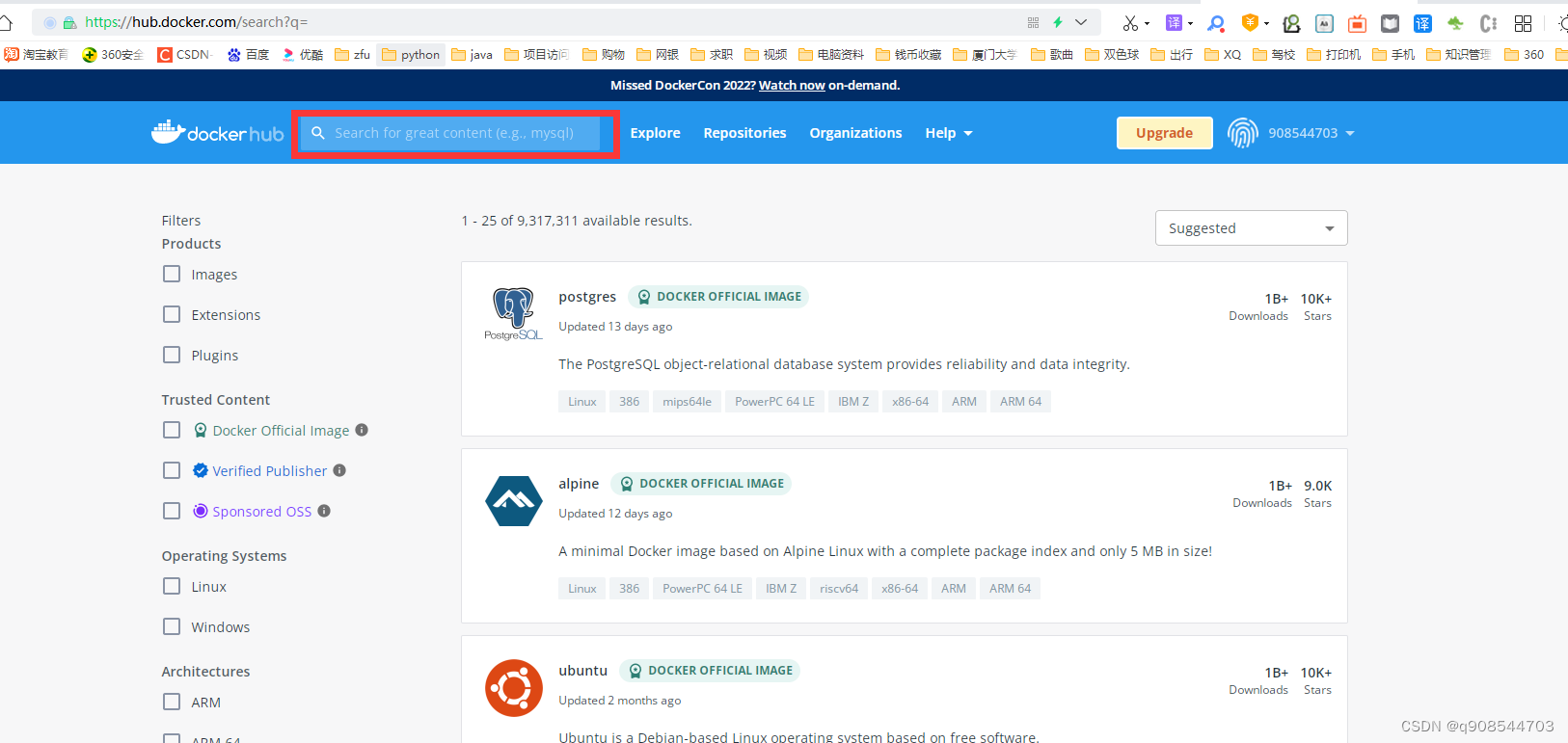Open the Organizations tab
Viewport: 1568px width, 743px height.
[x=855, y=133]
